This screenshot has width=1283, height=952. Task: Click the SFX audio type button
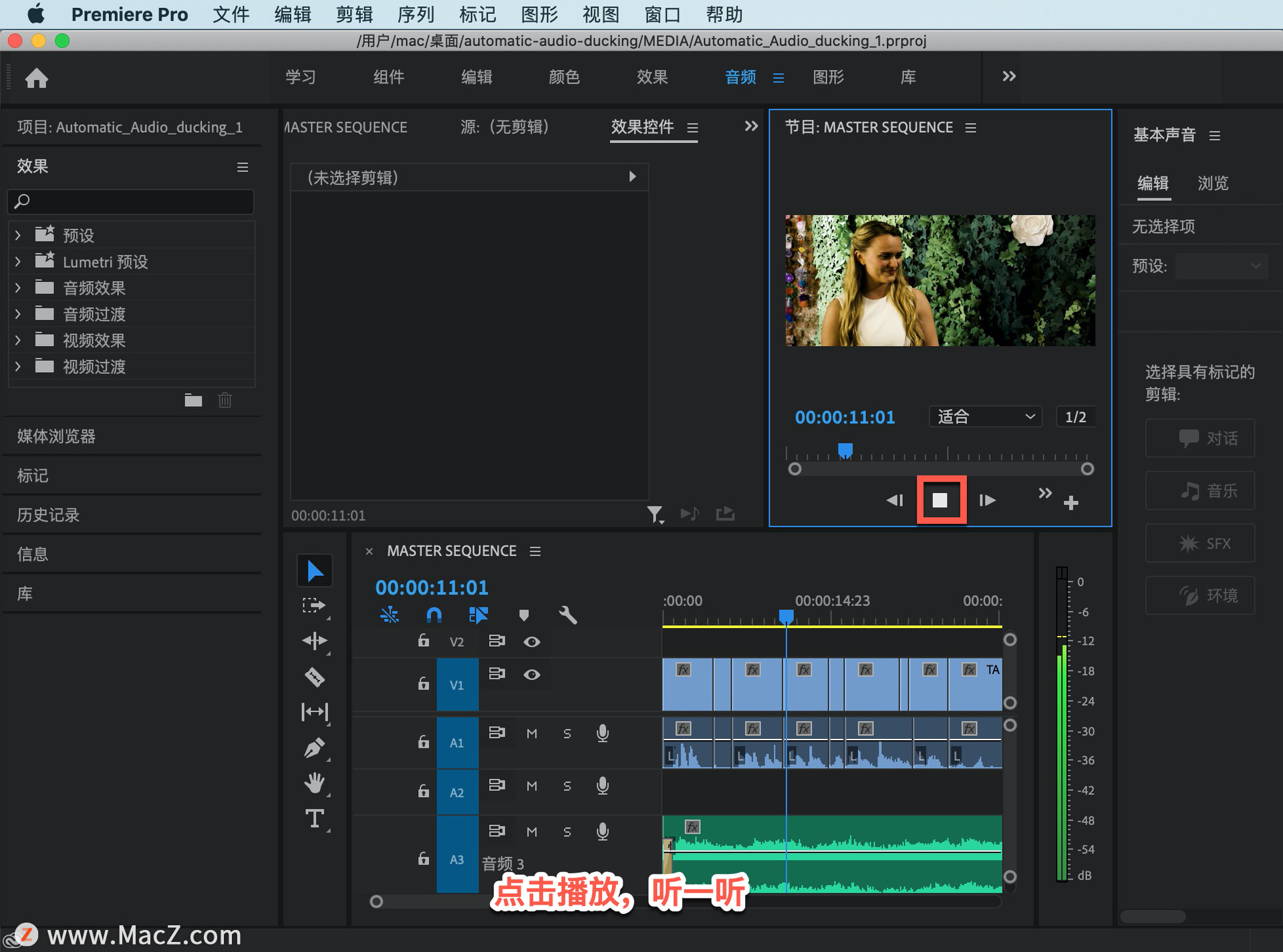coord(1200,543)
